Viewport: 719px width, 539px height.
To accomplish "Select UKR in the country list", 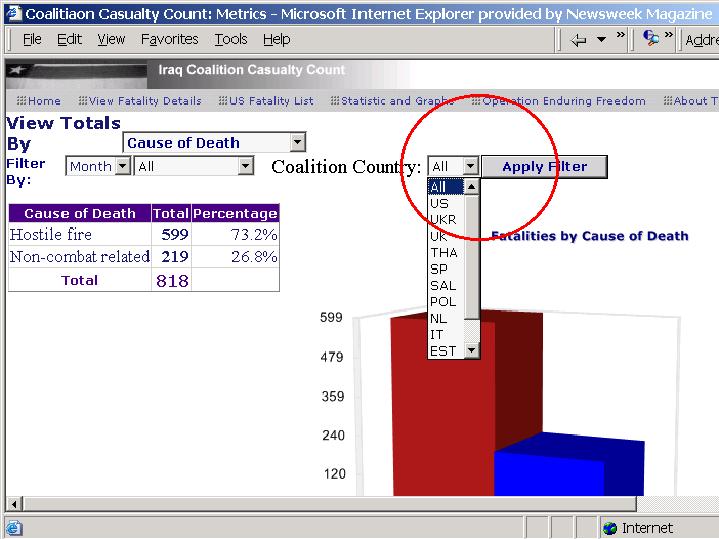I will (x=446, y=220).
